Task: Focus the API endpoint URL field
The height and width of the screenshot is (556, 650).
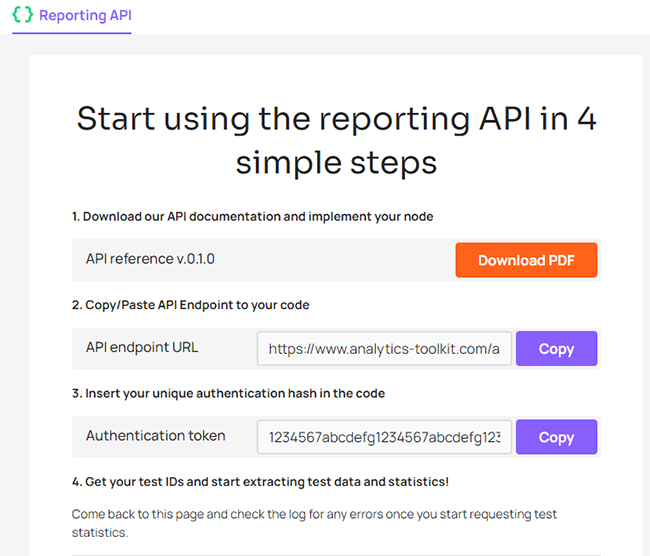Action: 384,348
